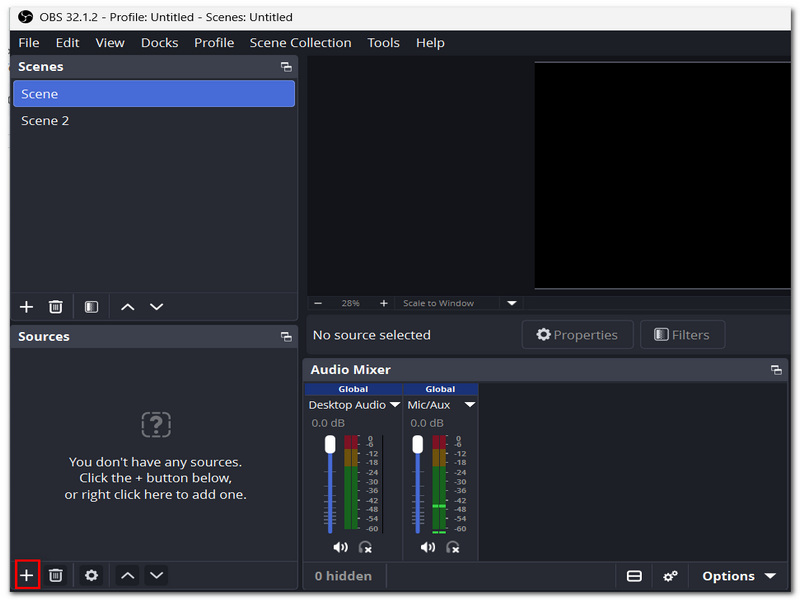Mute Desktop Audio speaker icon

pos(340,547)
